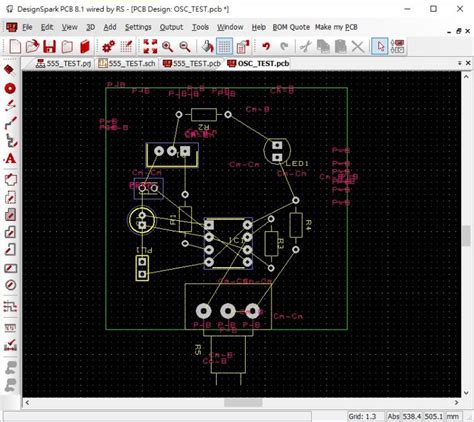
Task: Open the Help menu
Action: coord(259,27)
